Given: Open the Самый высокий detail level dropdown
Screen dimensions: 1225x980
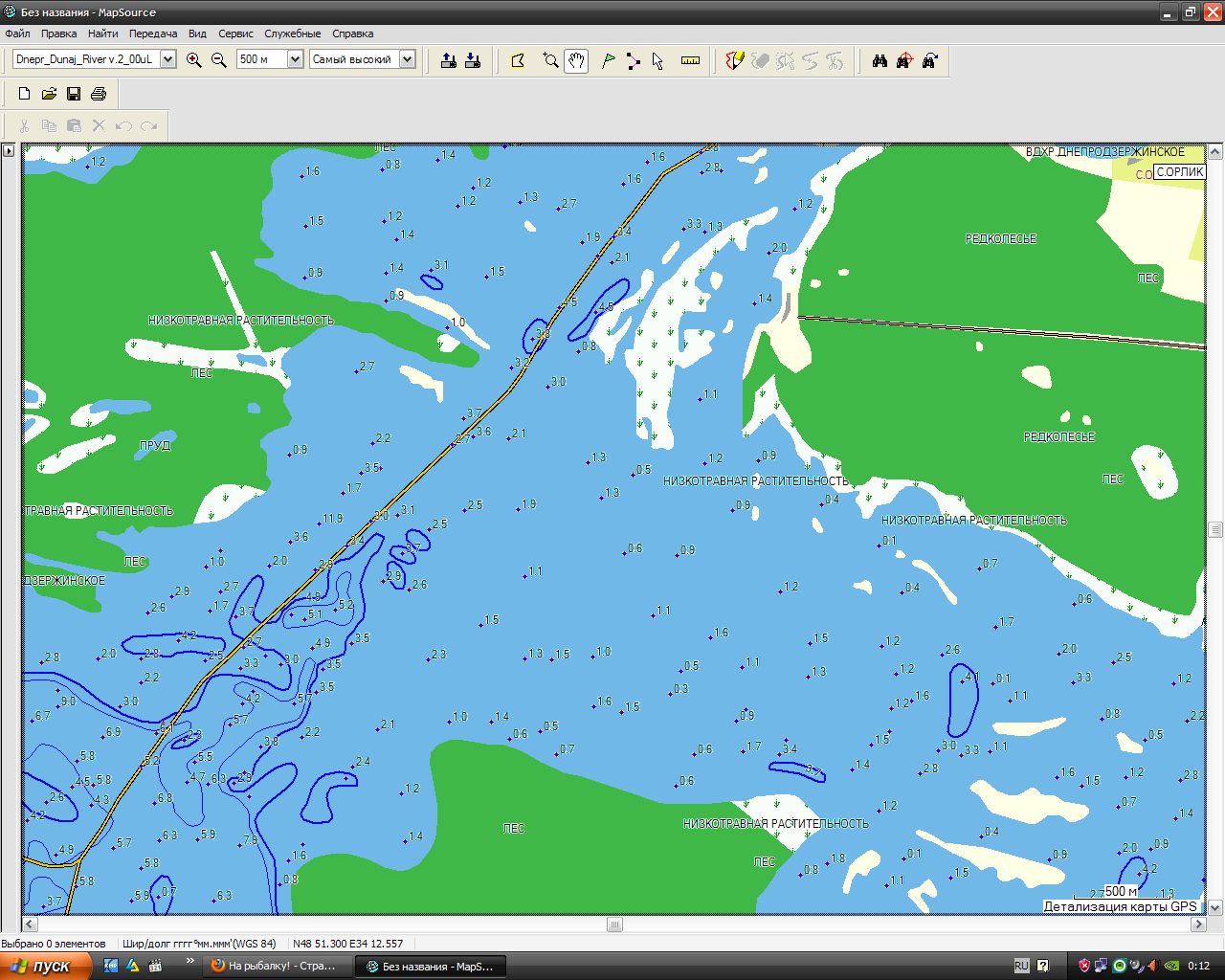Looking at the screenshot, I should click(407, 59).
